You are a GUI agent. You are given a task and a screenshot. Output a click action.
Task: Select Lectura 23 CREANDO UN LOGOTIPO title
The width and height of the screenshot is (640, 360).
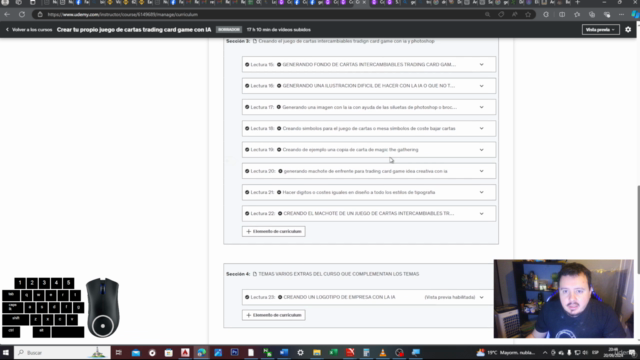tap(339, 297)
